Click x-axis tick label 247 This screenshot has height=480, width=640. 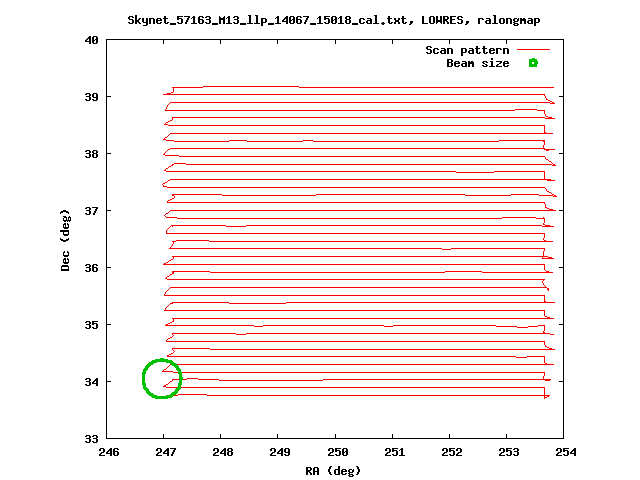coord(166,452)
